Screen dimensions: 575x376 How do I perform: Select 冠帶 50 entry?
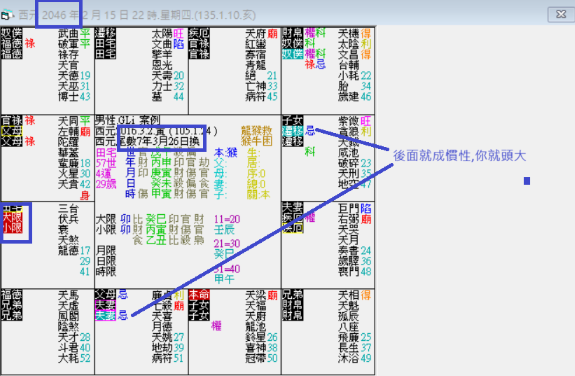coord(261,358)
